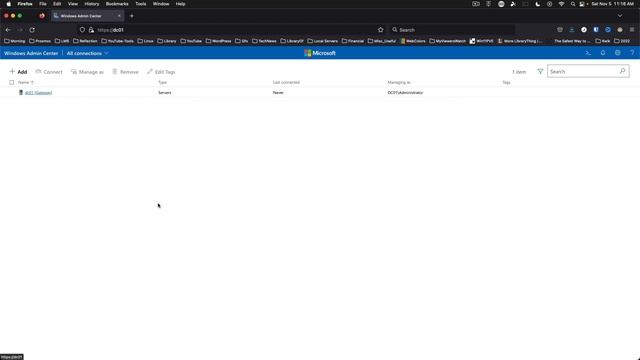This screenshot has height=360, width=640.
Task: Click the Servers type cell
Action: (164, 93)
